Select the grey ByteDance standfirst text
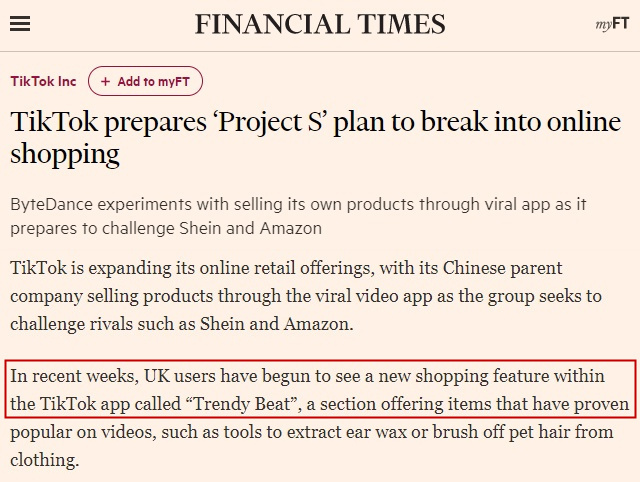This screenshot has width=640, height=482. 298,216
